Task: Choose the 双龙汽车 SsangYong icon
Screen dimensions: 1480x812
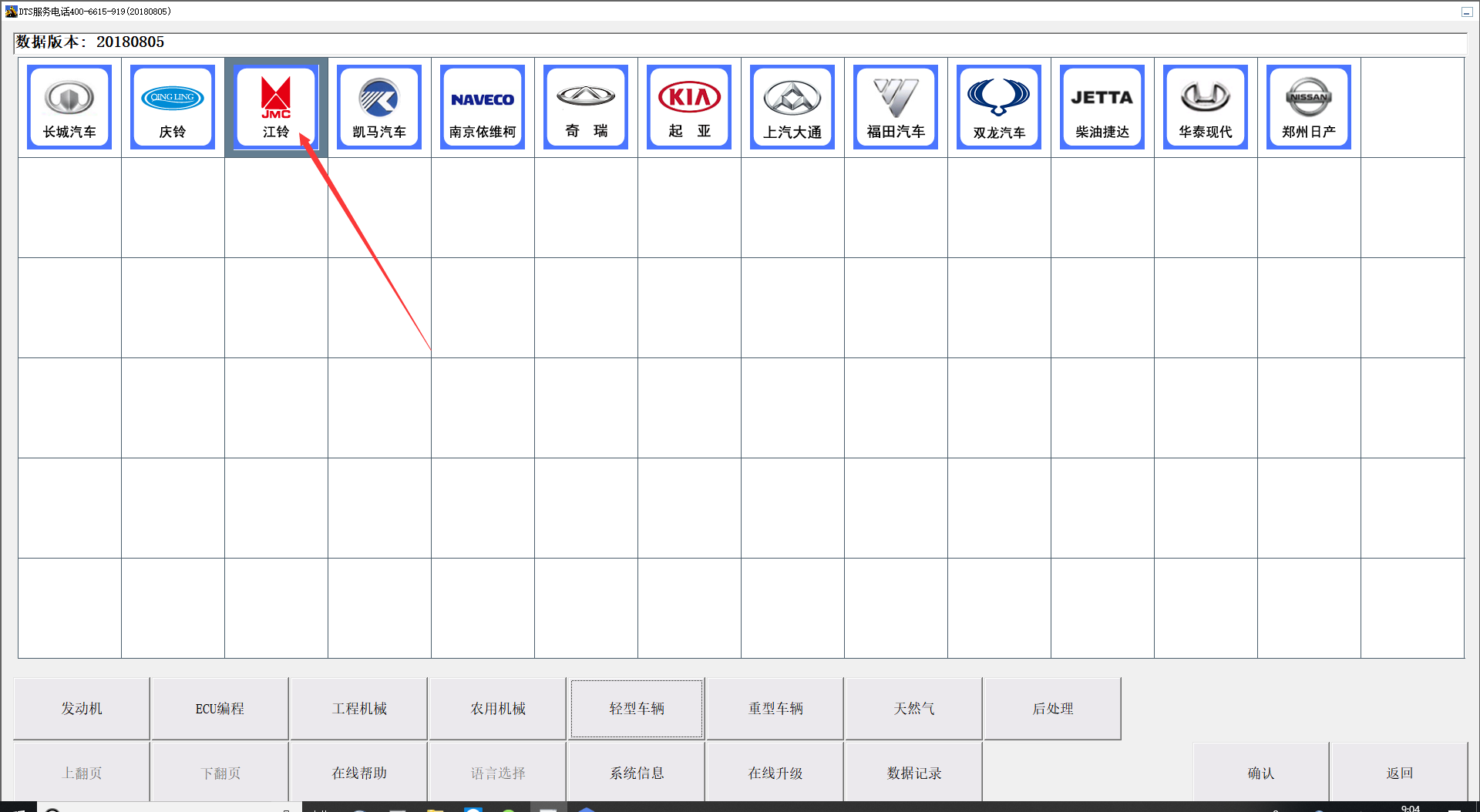Action: (x=999, y=107)
